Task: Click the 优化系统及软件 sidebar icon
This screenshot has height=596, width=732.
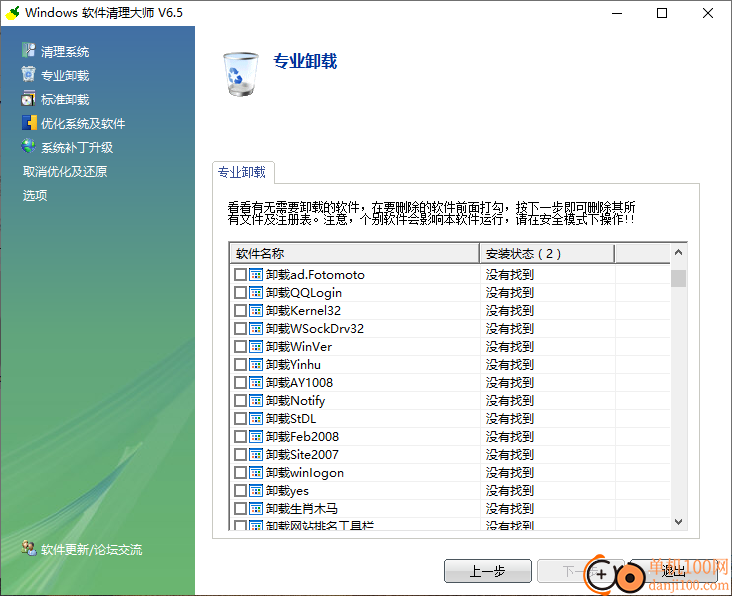Action: pos(28,123)
